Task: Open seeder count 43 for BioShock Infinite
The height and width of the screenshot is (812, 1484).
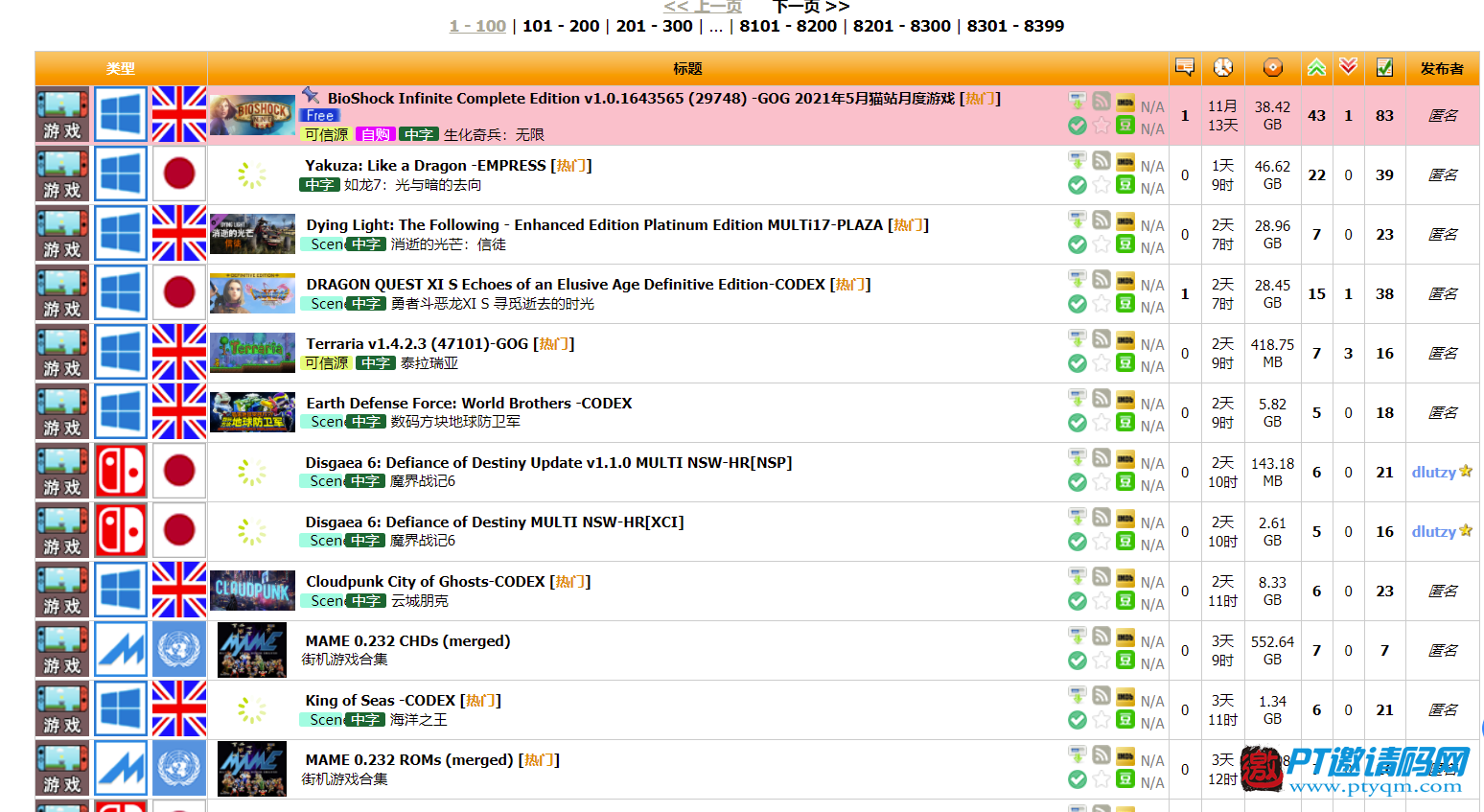Action: click(x=1317, y=115)
